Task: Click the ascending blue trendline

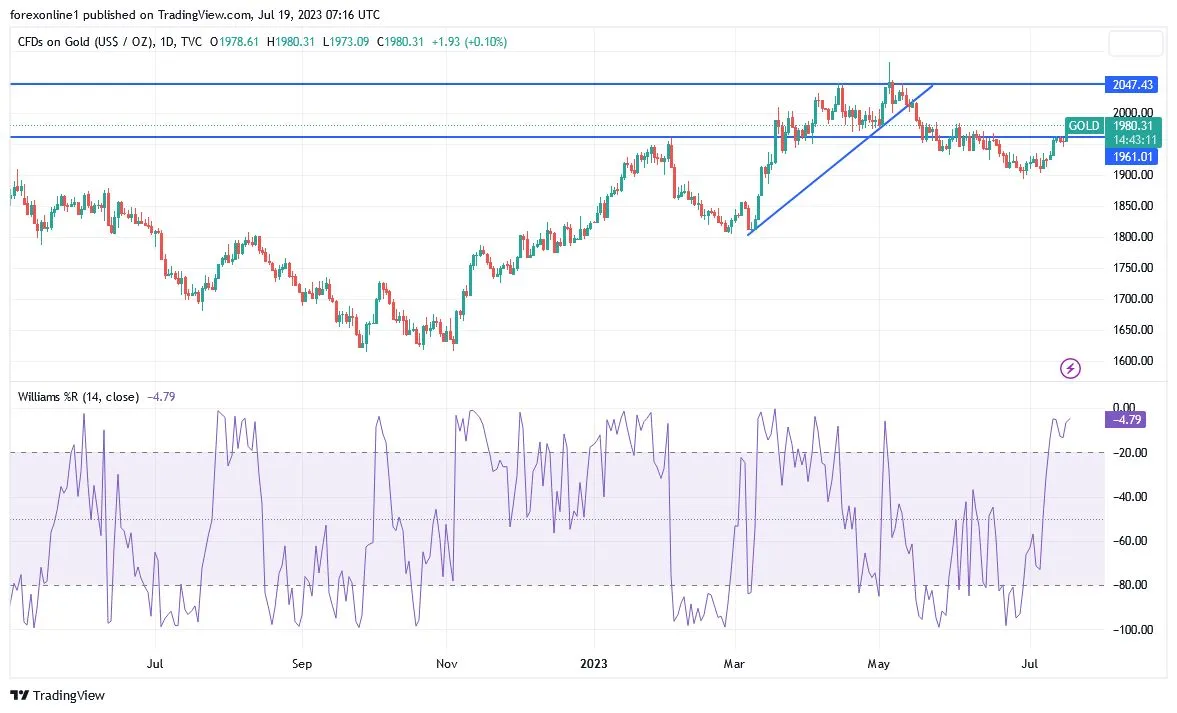Action: (x=841, y=159)
